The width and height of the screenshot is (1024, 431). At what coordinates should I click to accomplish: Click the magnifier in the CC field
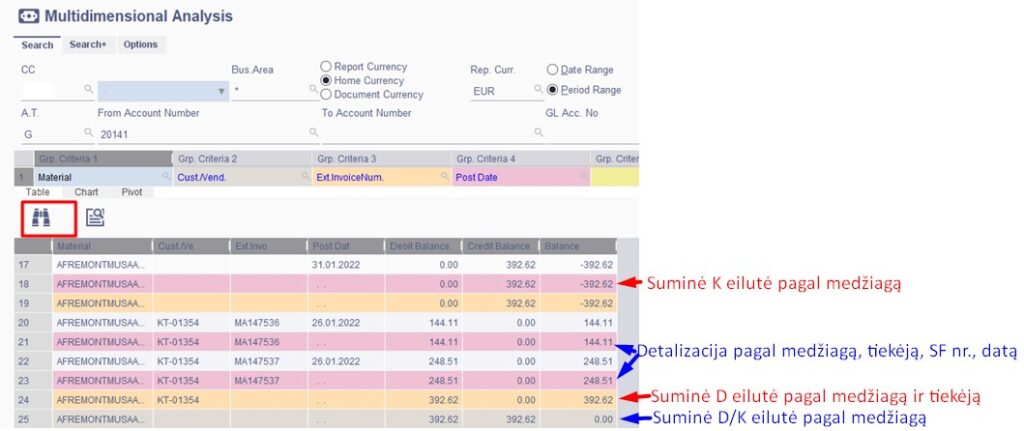[88, 90]
